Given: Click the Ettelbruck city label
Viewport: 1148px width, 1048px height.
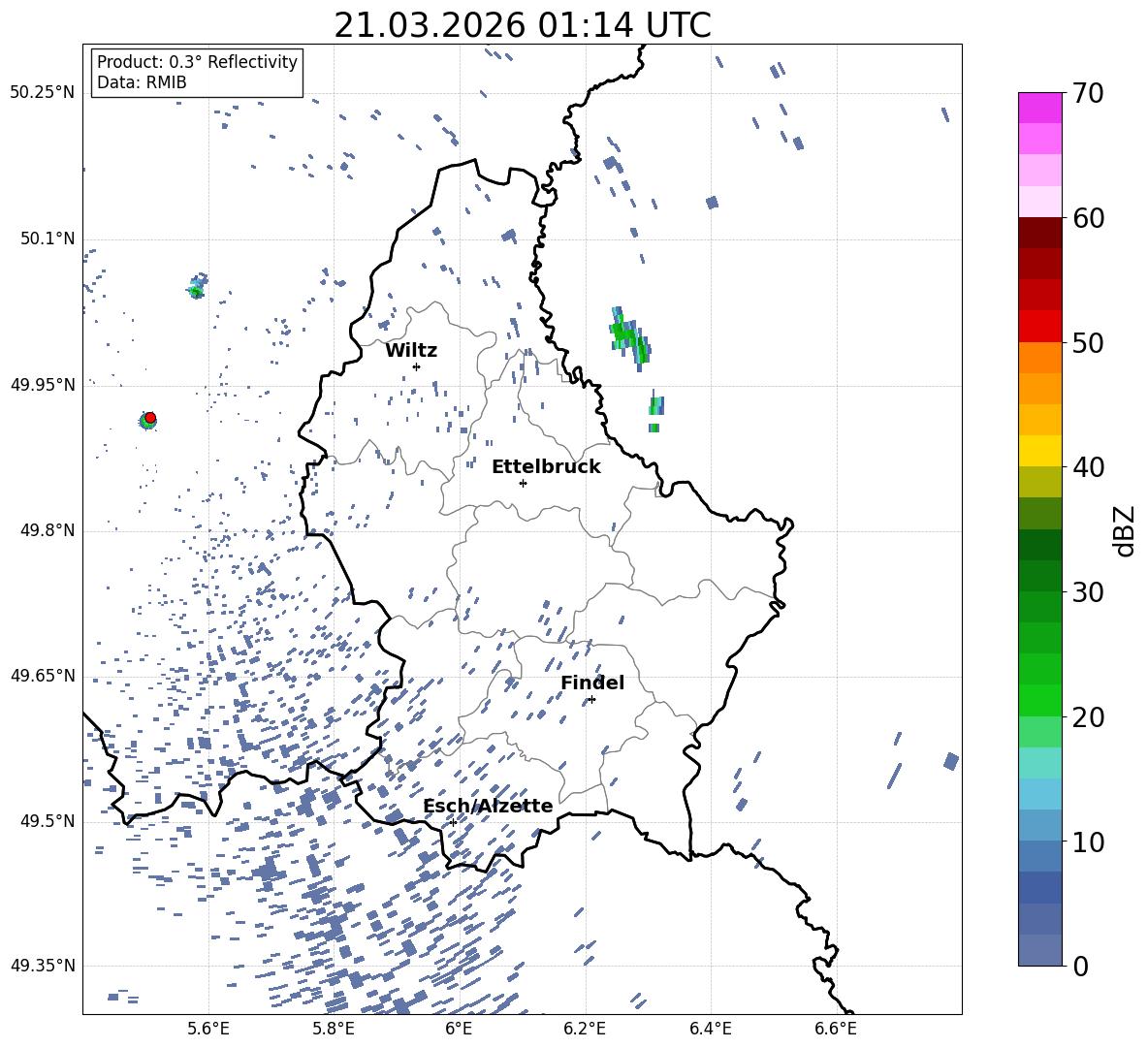Looking at the screenshot, I should (545, 467).
